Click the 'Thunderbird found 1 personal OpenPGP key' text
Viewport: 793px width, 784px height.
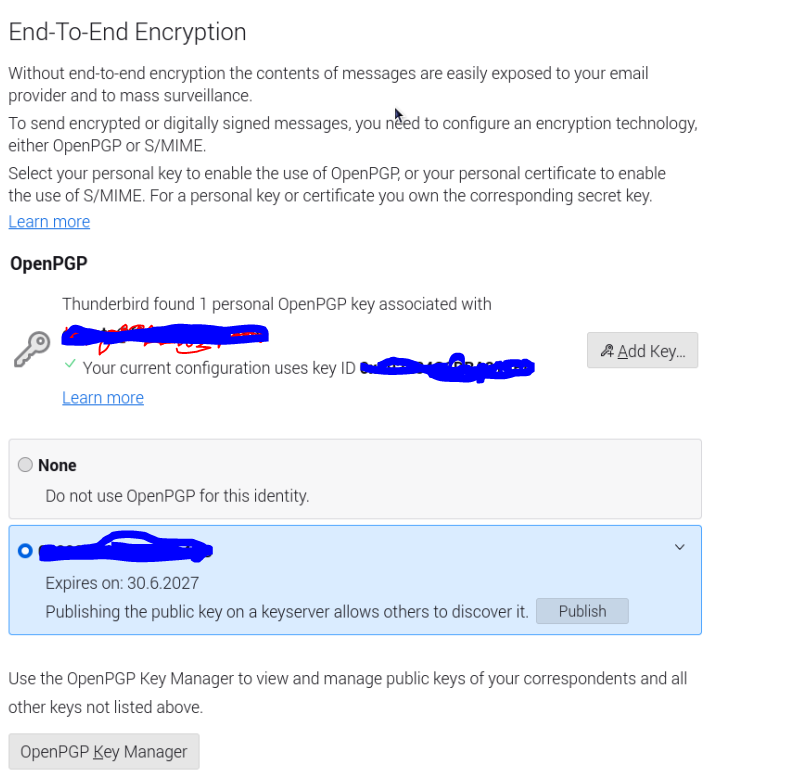click(276, 304)
